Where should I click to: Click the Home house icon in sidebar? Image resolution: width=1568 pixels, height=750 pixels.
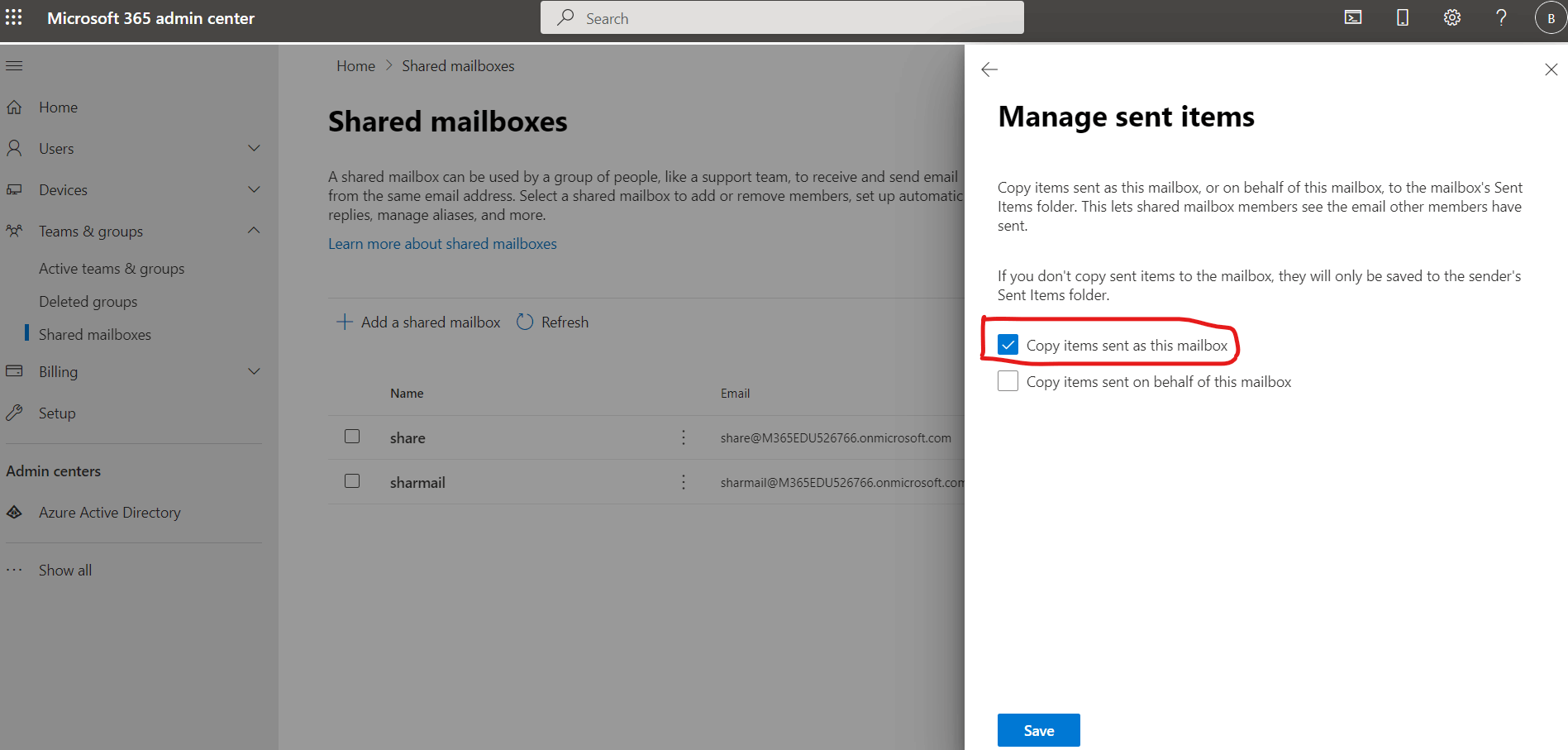click(14, 107)
